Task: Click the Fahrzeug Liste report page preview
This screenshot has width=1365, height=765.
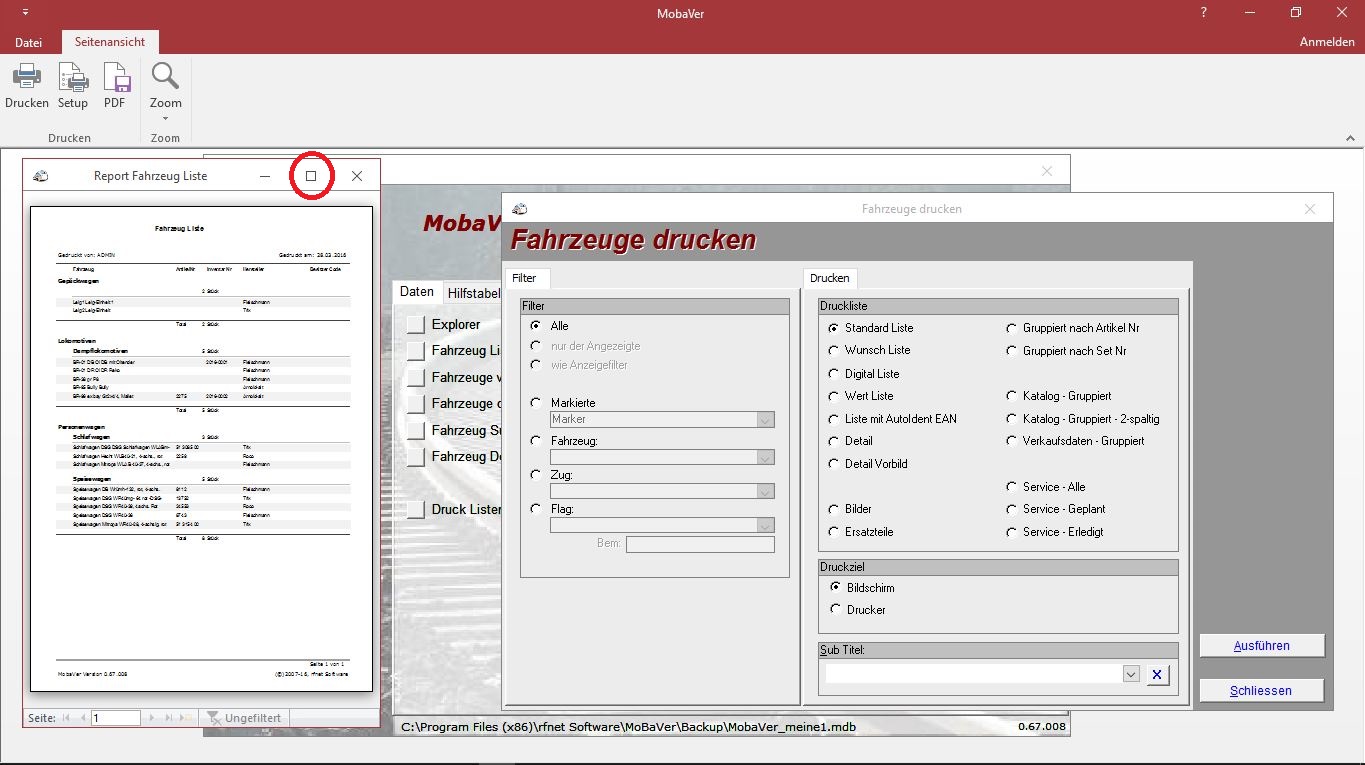Action: 202,448
